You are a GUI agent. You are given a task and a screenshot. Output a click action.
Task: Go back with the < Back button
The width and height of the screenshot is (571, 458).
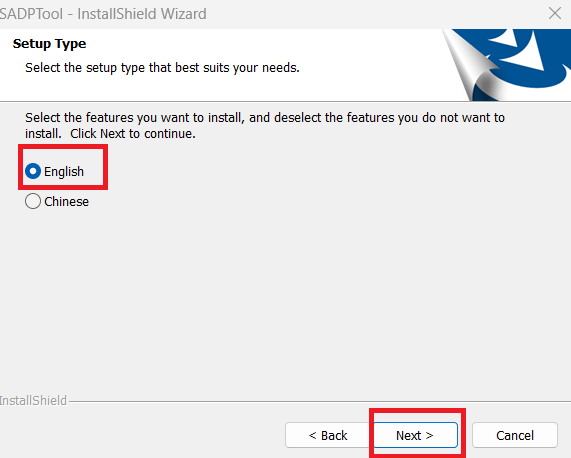coord(328,435)
